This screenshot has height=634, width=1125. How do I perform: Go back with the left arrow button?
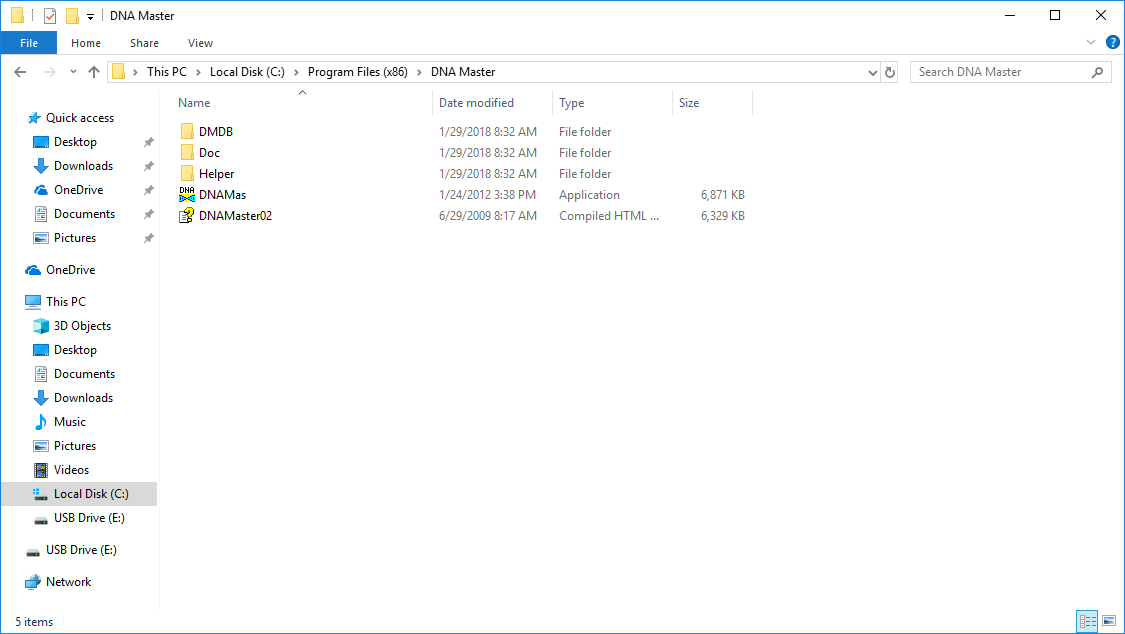point(20,72)
